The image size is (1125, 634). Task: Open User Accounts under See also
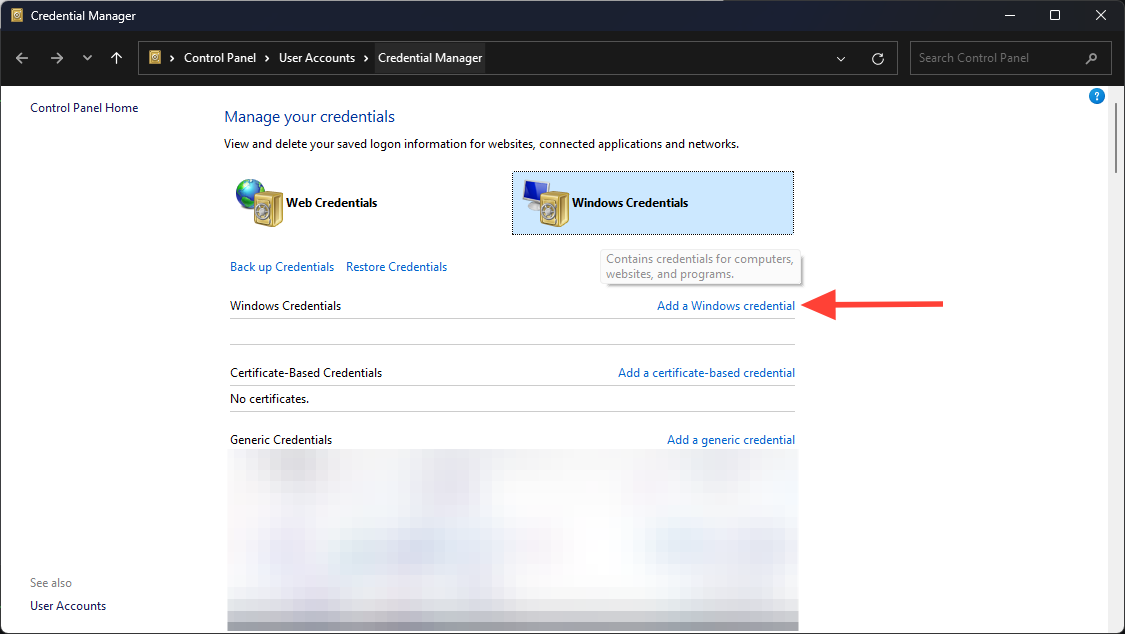point(68,606)
